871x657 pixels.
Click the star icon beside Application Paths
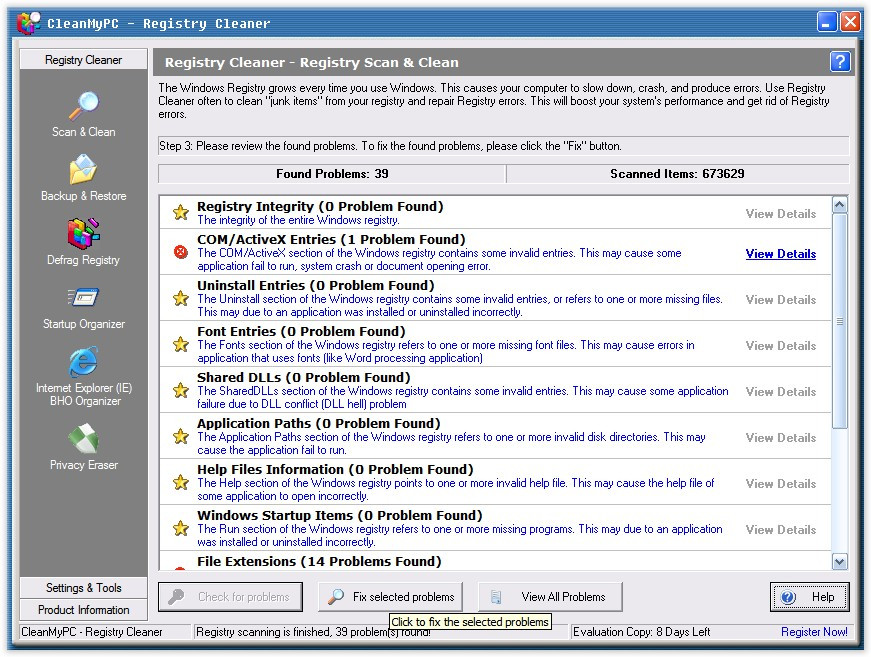[181, 437]
